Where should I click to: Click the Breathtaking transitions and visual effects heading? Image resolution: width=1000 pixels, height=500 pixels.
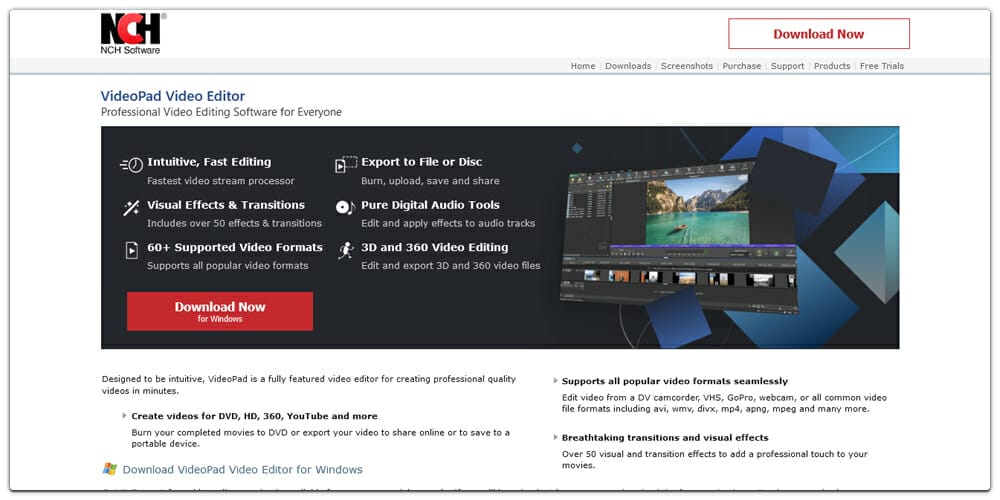click(x=665, y=438)
